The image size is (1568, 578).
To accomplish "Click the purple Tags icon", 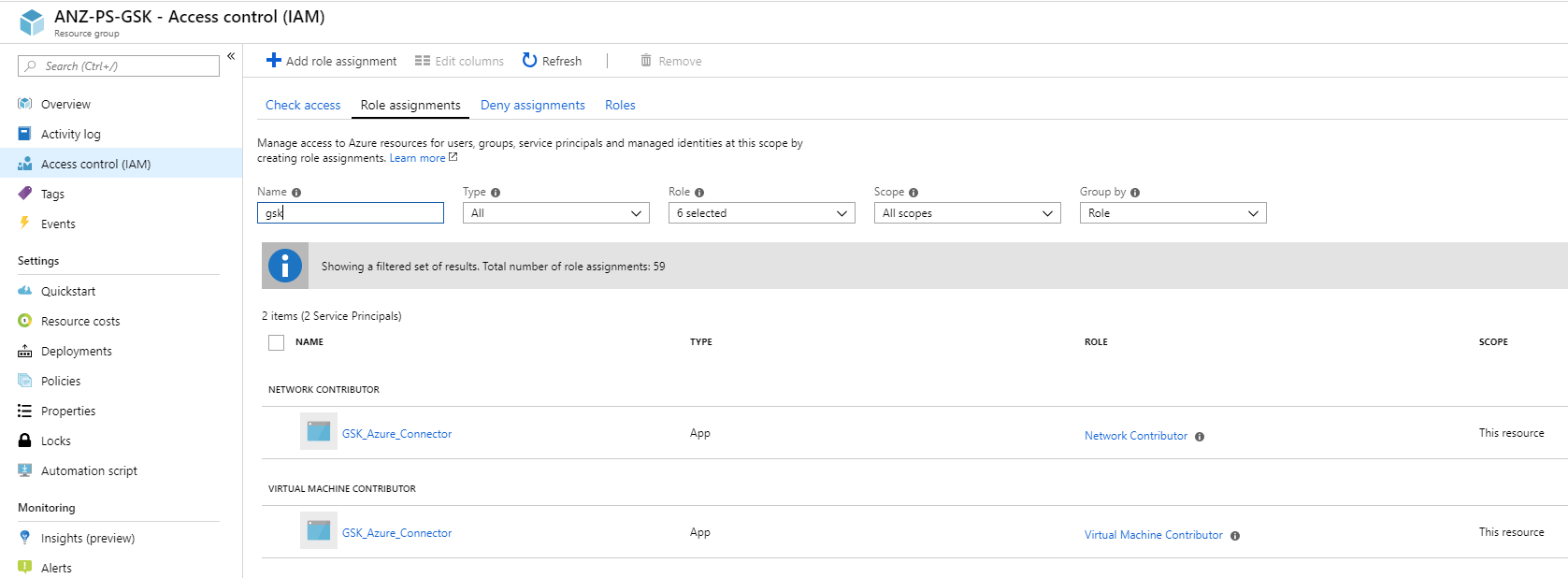I will pyautogui.click(x=25, y=194).
